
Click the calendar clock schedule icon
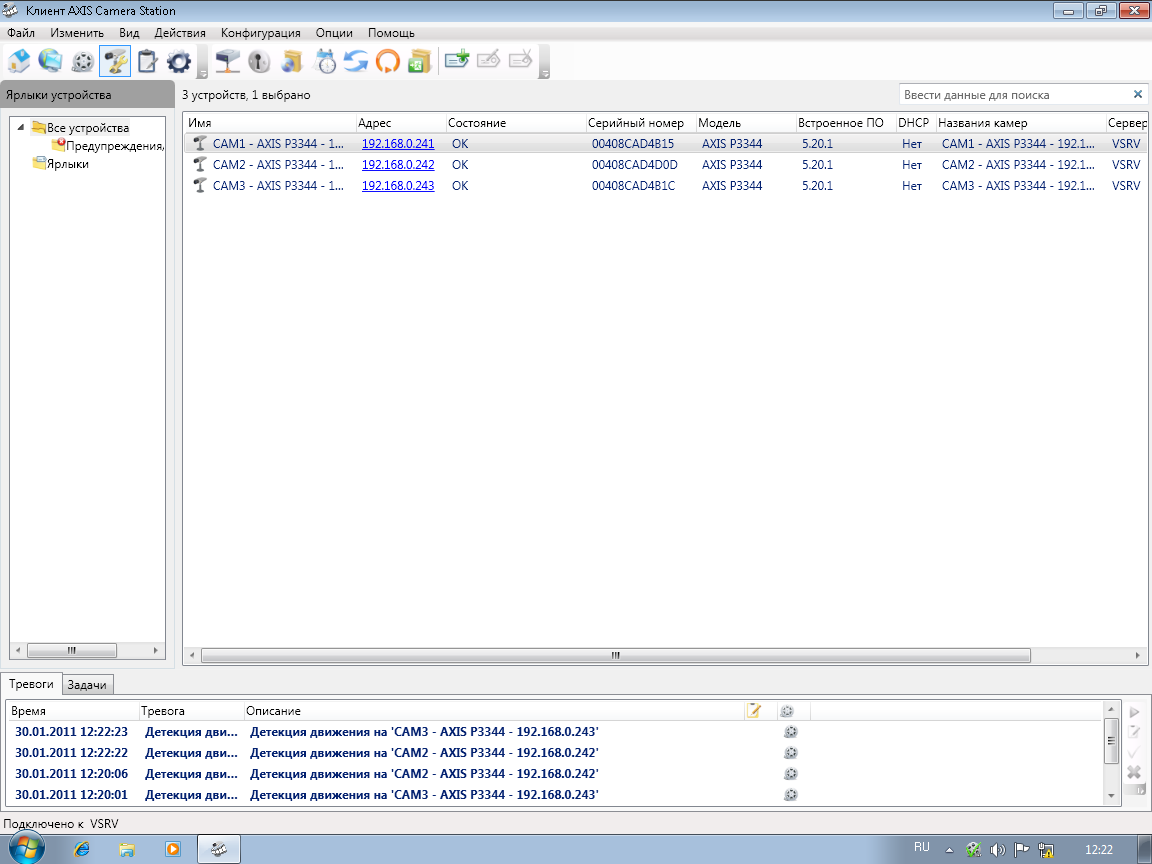click(326, 62)
